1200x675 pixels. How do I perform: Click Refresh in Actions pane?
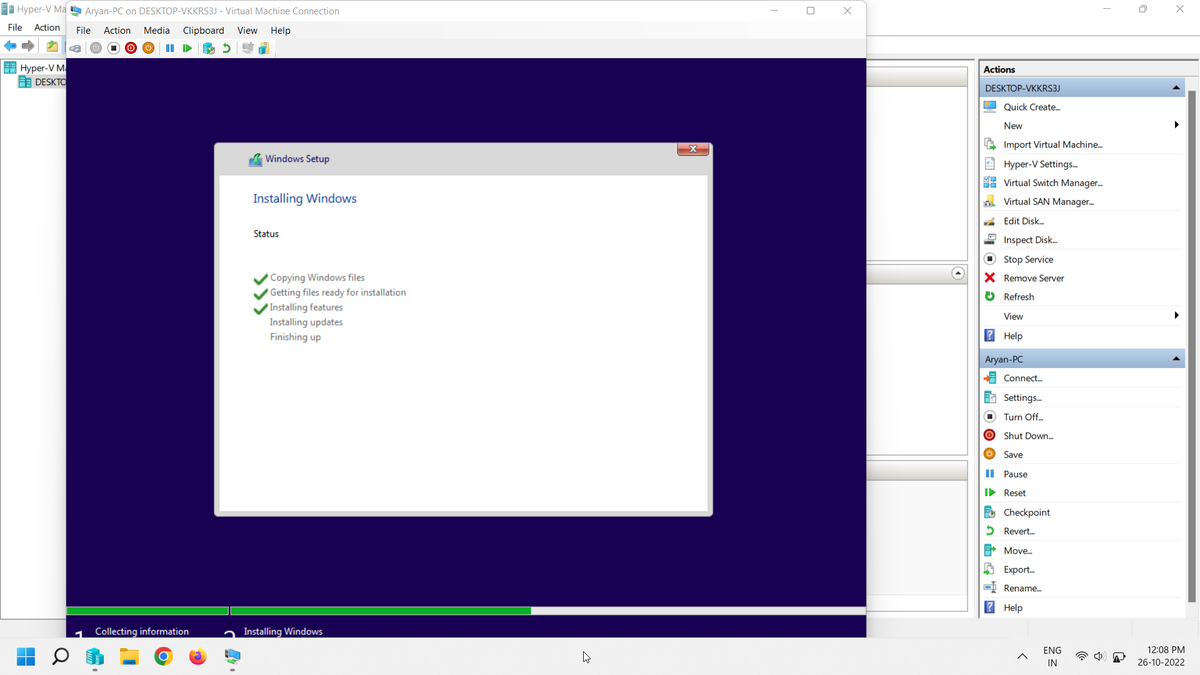coord(1019,297)
